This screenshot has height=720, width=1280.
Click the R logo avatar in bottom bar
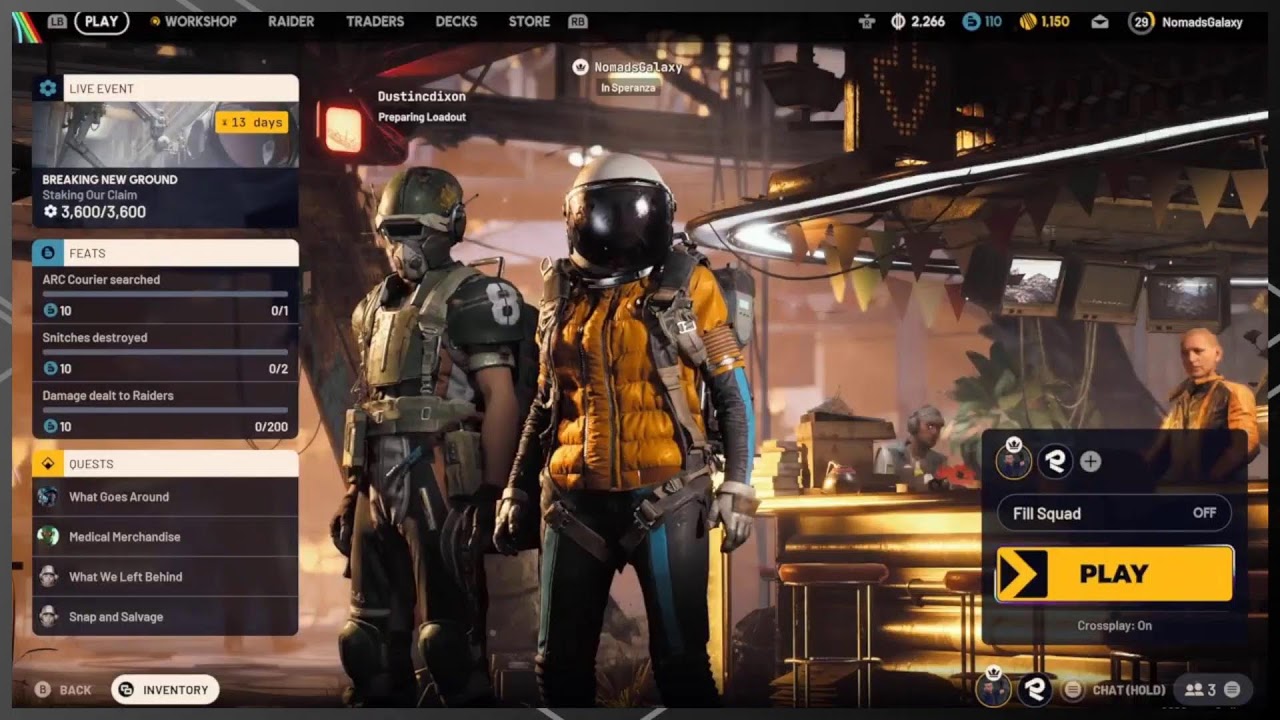pyautogui.click(x=1034, y=689)
